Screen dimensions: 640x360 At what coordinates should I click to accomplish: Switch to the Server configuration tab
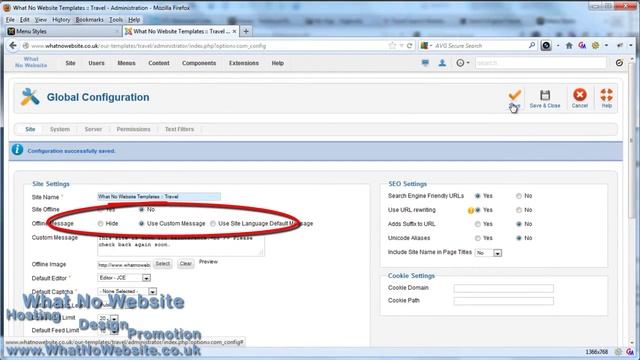[x=93, y=129]
